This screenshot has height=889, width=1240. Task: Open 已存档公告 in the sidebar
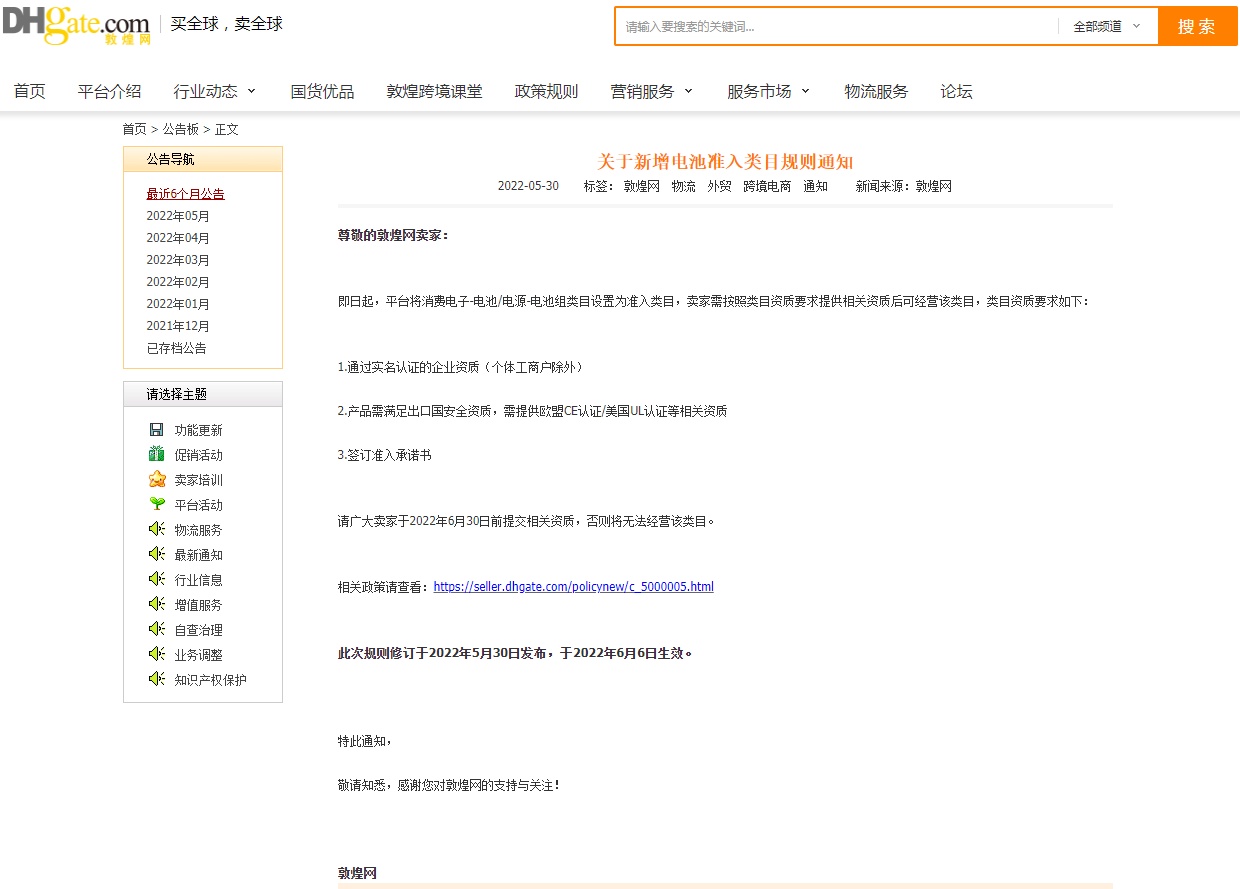[x=177, y=348]
